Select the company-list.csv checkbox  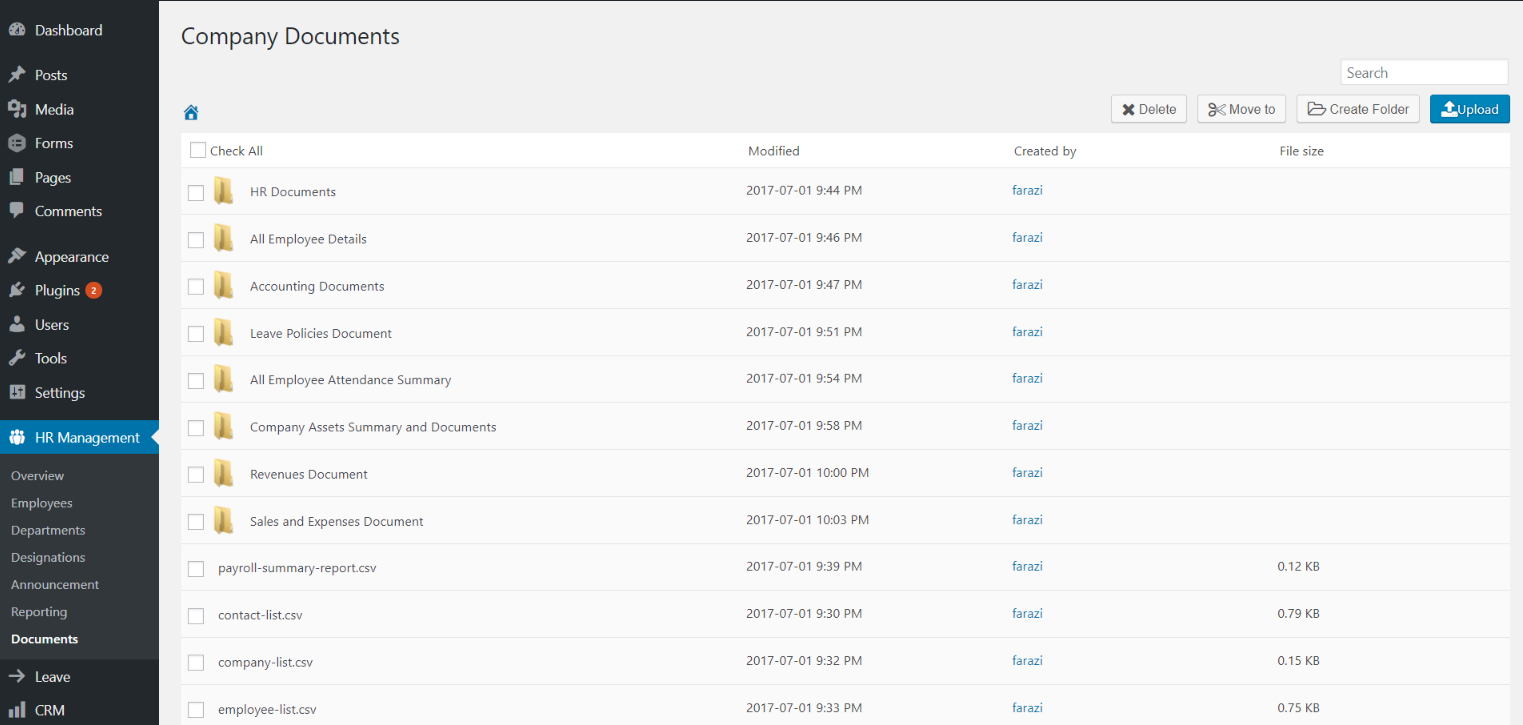pos(196,663)
